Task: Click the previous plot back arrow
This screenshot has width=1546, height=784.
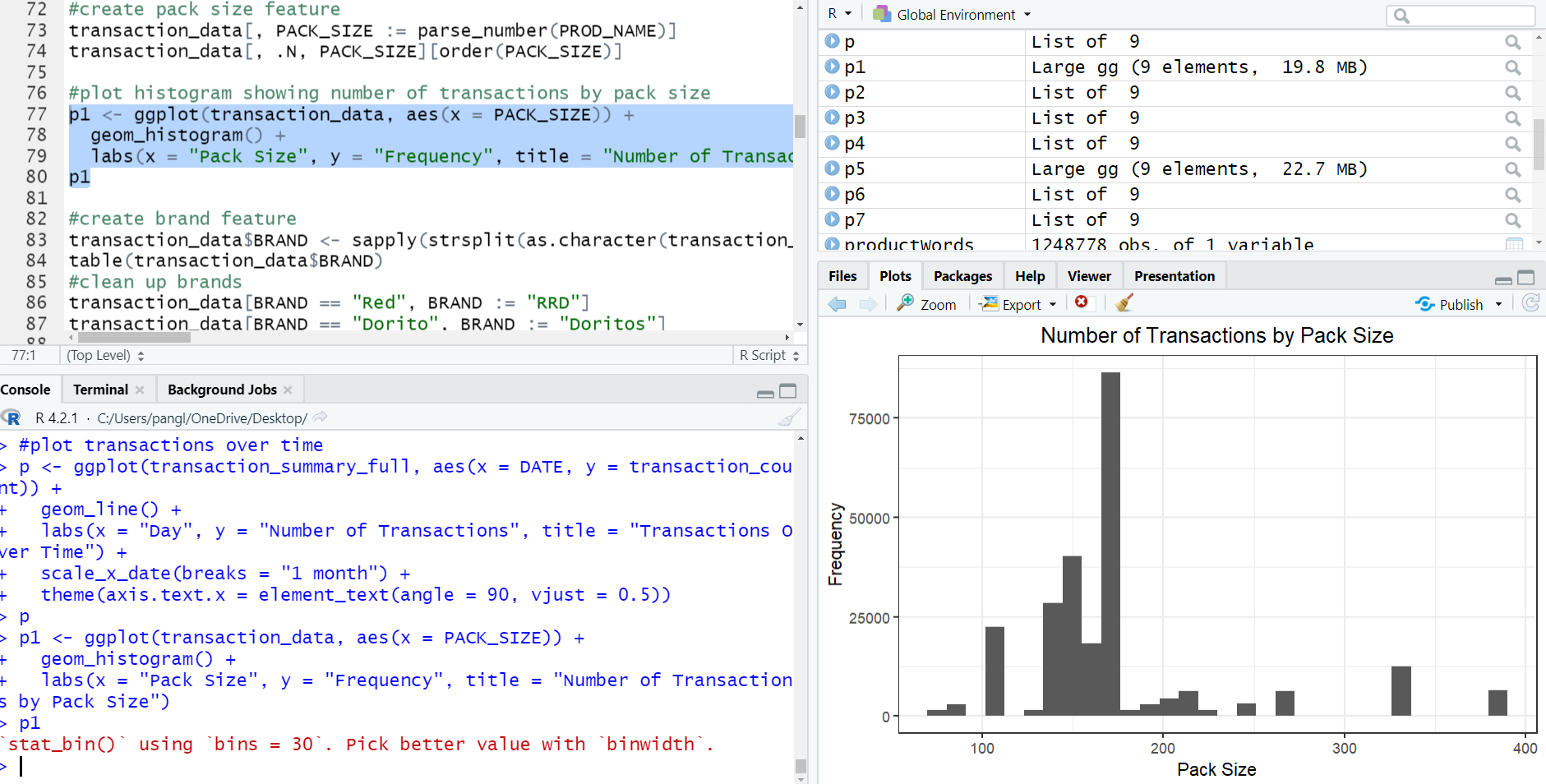Action: click(x=838, y=304)
